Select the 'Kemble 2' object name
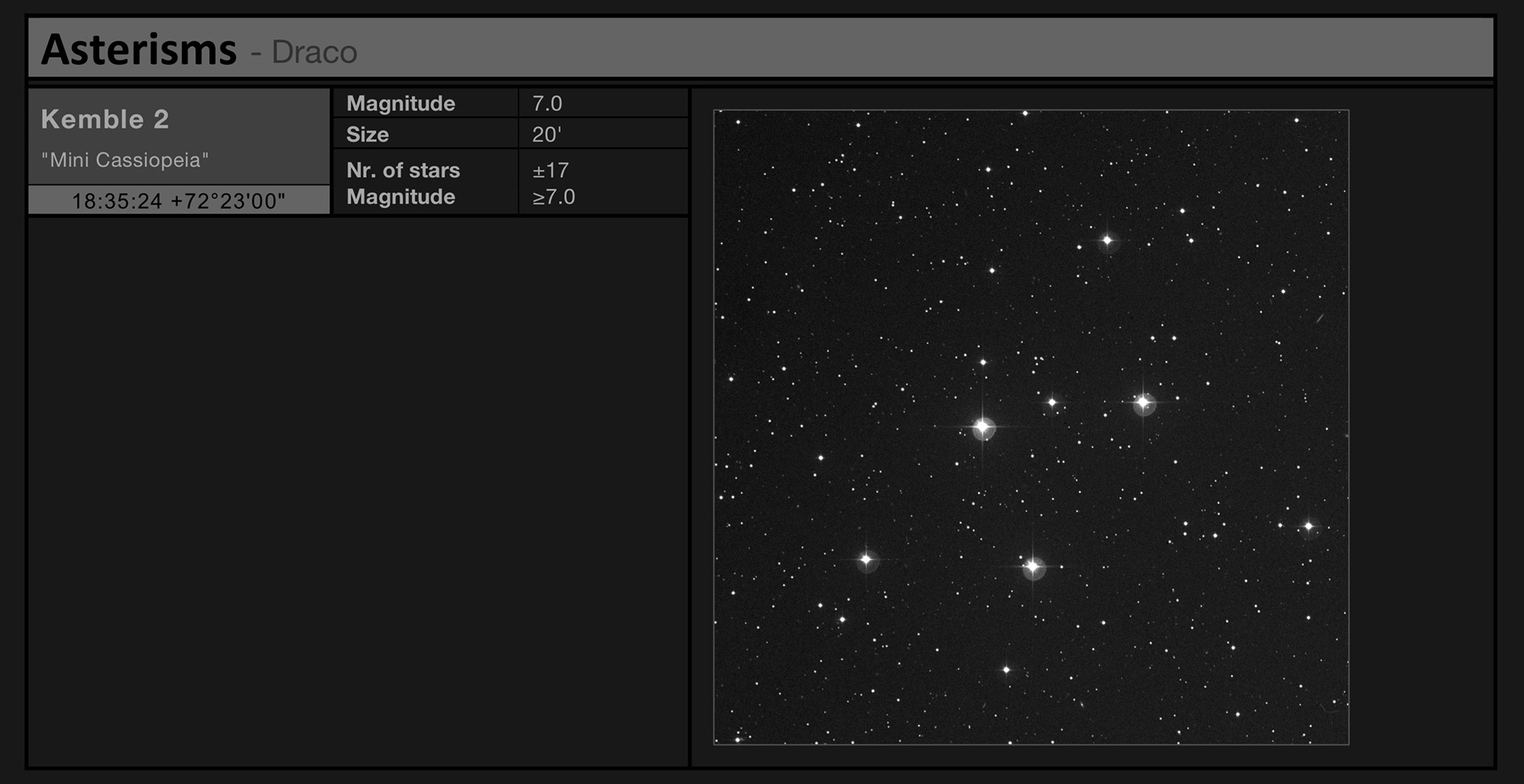Image resolution: width=1524 pixels, height=784 pixels. pos(105,119)
